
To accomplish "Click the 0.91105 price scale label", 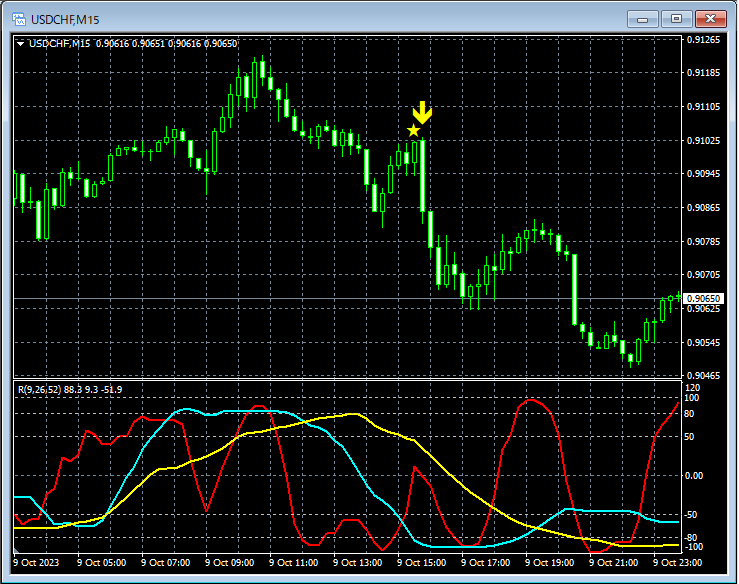I will [x=703, y=107].
